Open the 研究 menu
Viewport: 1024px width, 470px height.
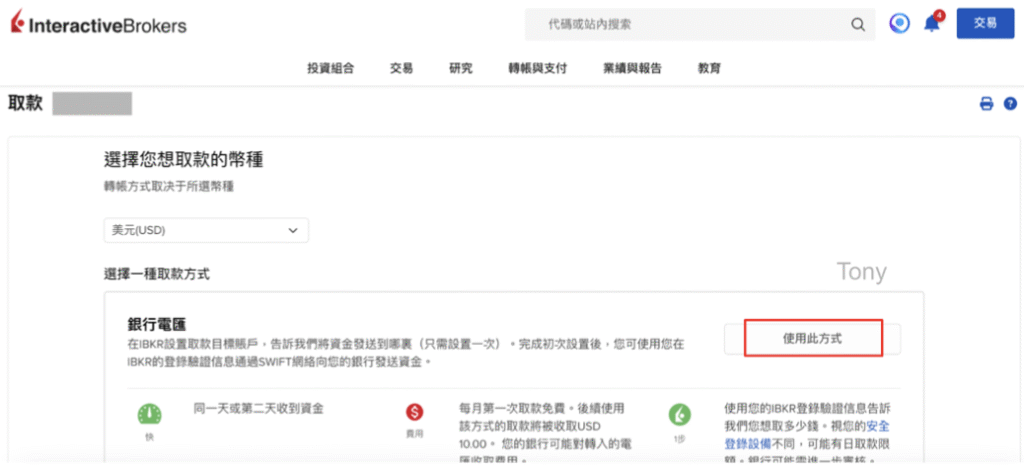click(x=461, y=68)
